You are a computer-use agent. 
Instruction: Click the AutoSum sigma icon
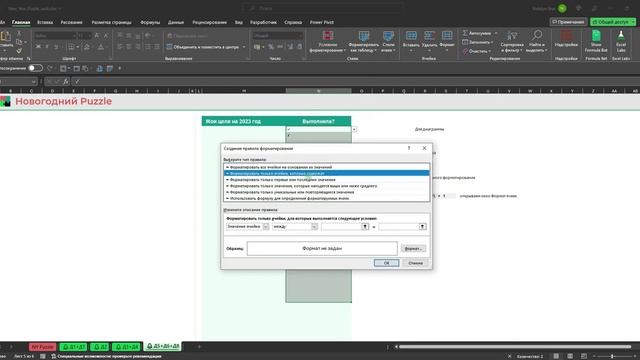[x=465, y=33]
